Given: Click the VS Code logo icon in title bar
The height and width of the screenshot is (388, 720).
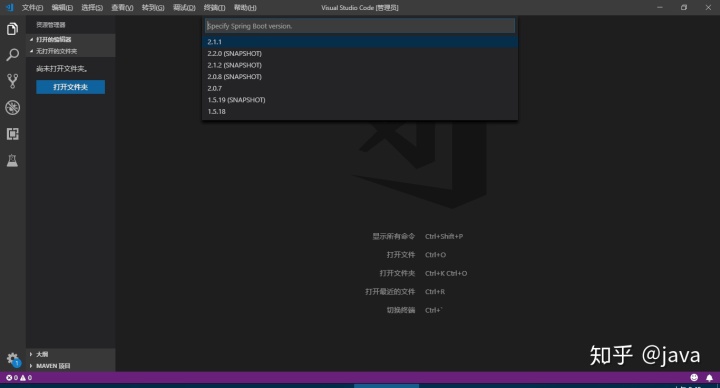Looking at the screenshot, I should tap(9, 7).
